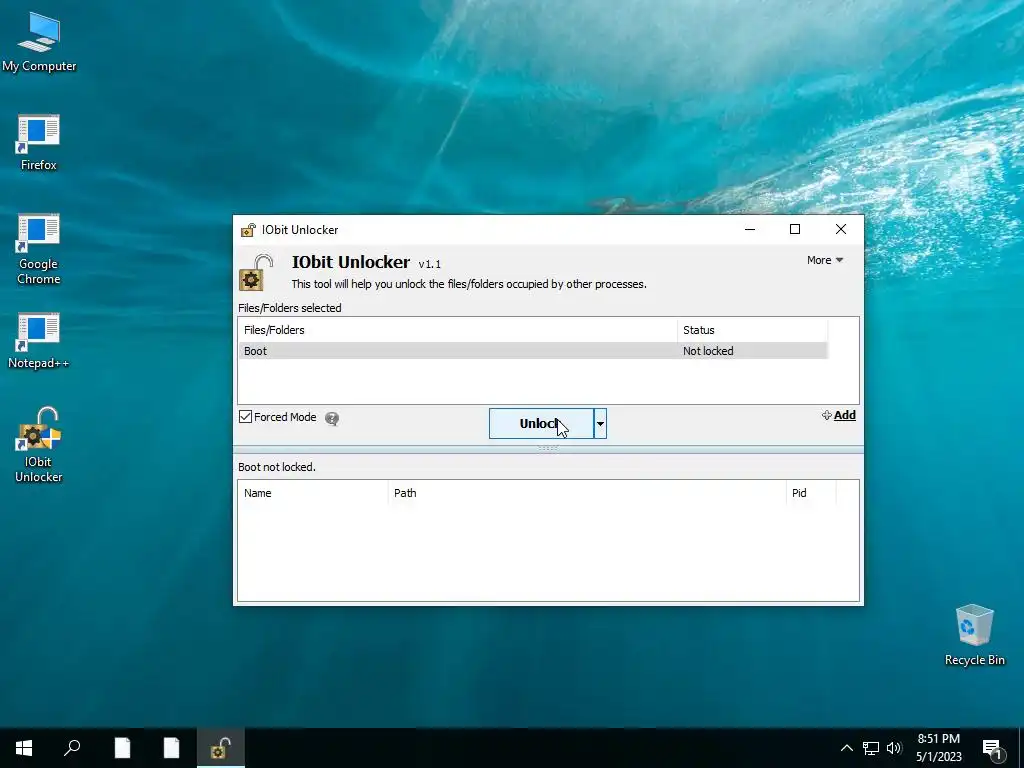Click the IObit Unlocker padlock logo

pos(255,272)
